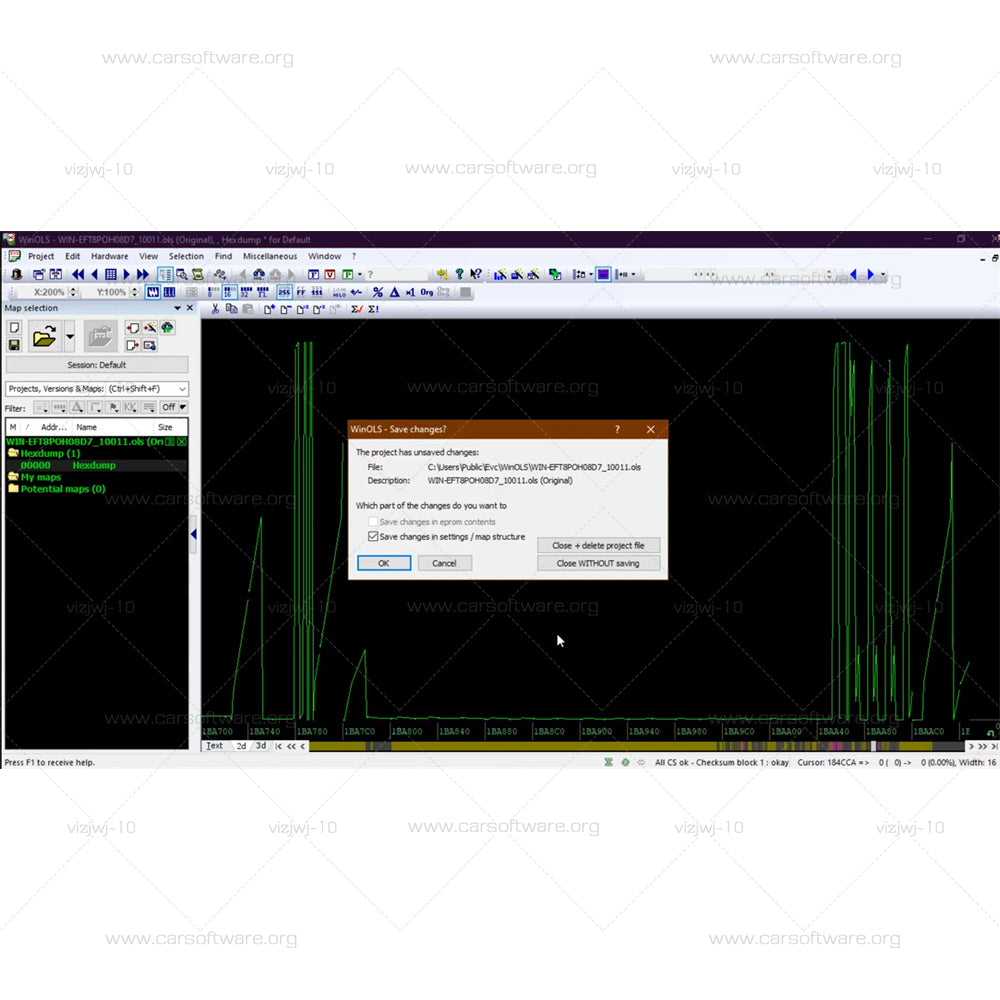Click the teal help question mark icon
Image resolution: width=1000 pixels, height=1000 pixels.
coord(459,274)
